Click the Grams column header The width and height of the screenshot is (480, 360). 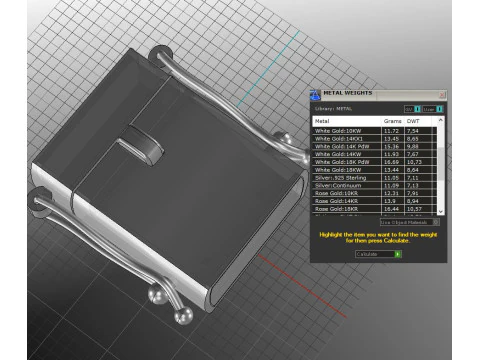pyautogui.click(x=393, y=121)
